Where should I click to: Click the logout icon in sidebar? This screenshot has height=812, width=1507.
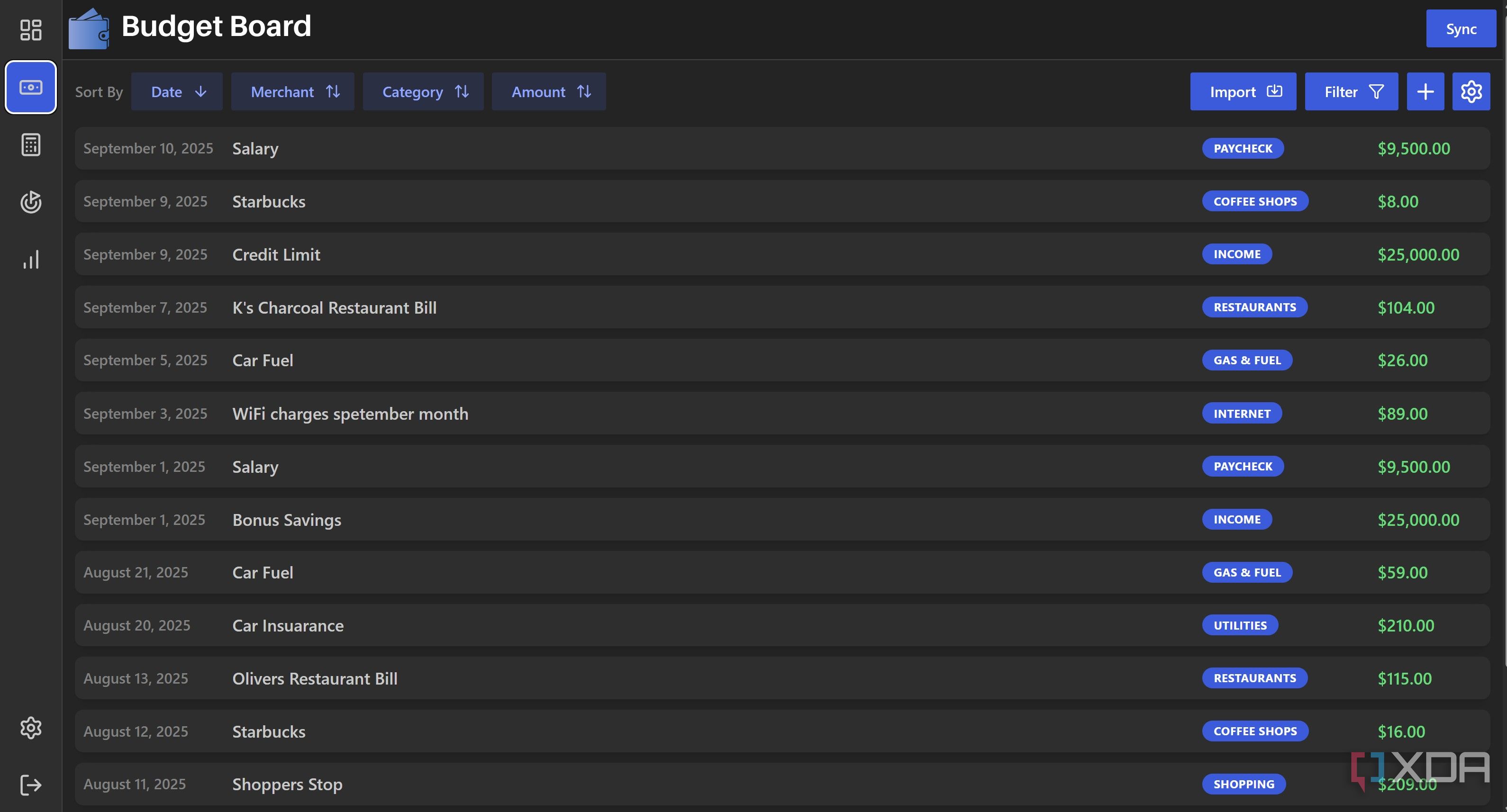coord(30,785)
